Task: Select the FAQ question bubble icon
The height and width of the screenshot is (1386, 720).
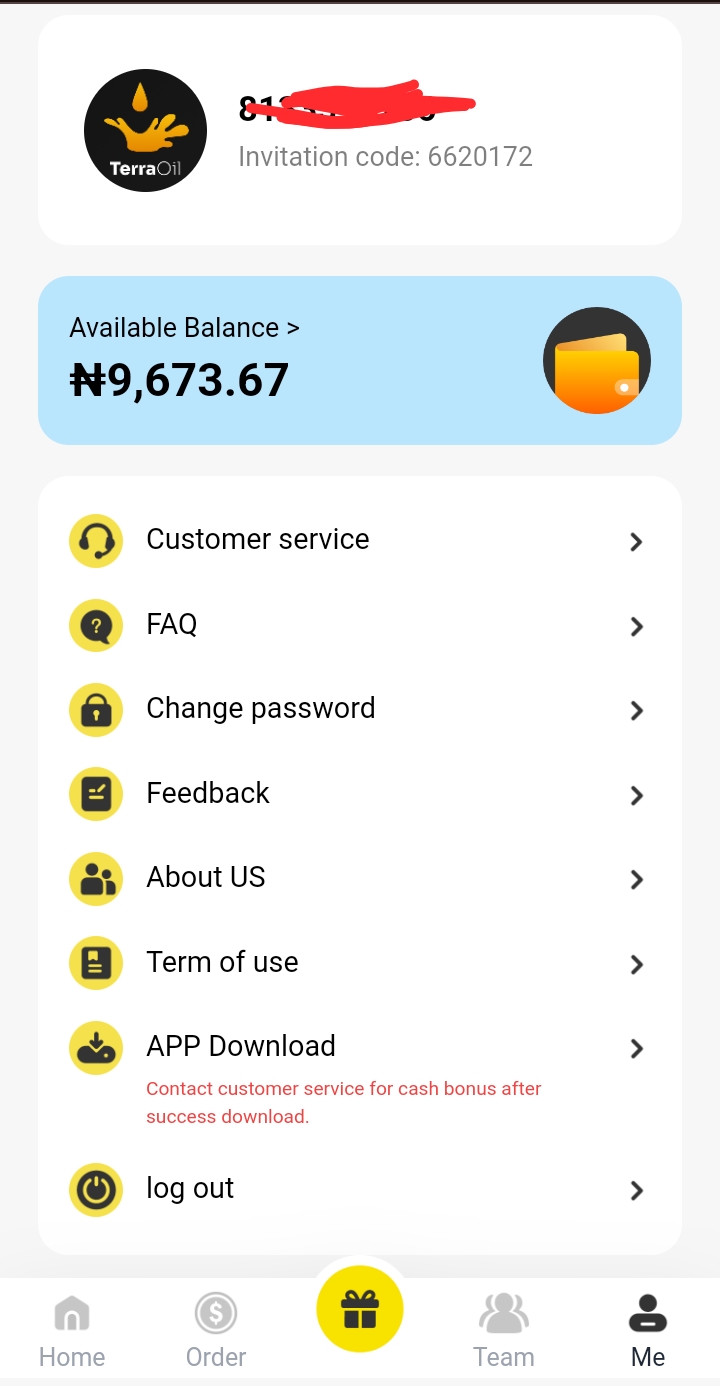Action: (x=96, y=626)
